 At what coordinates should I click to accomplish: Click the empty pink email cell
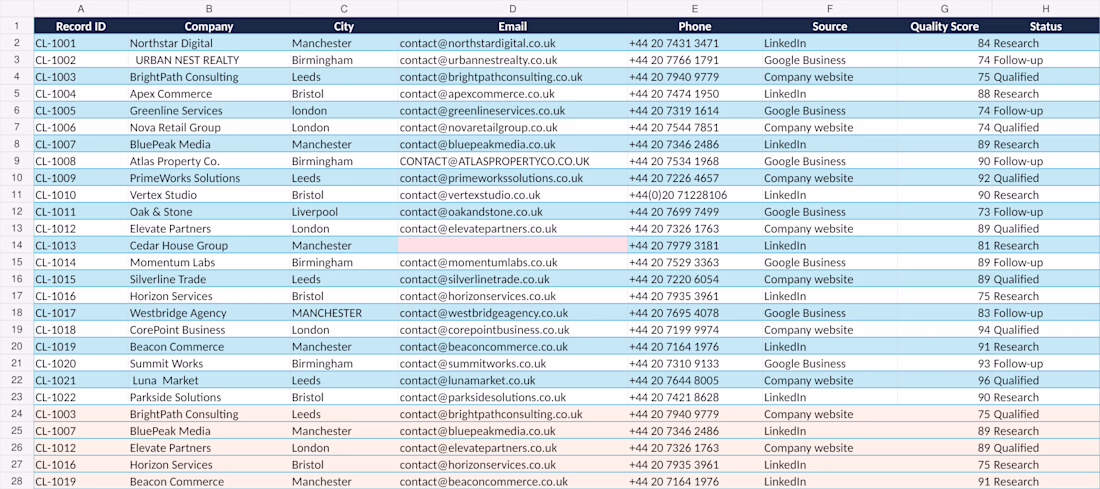coord(513,246)
